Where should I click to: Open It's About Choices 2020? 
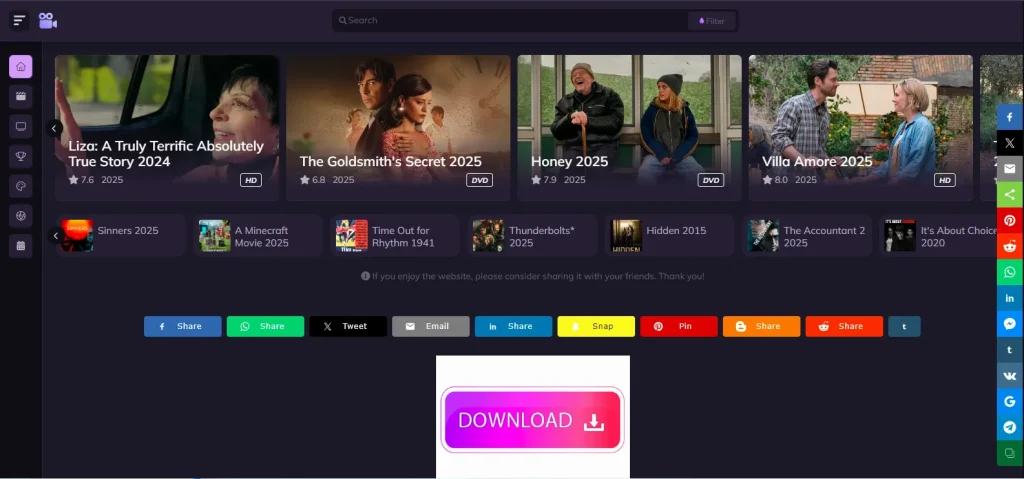(940, 235)
